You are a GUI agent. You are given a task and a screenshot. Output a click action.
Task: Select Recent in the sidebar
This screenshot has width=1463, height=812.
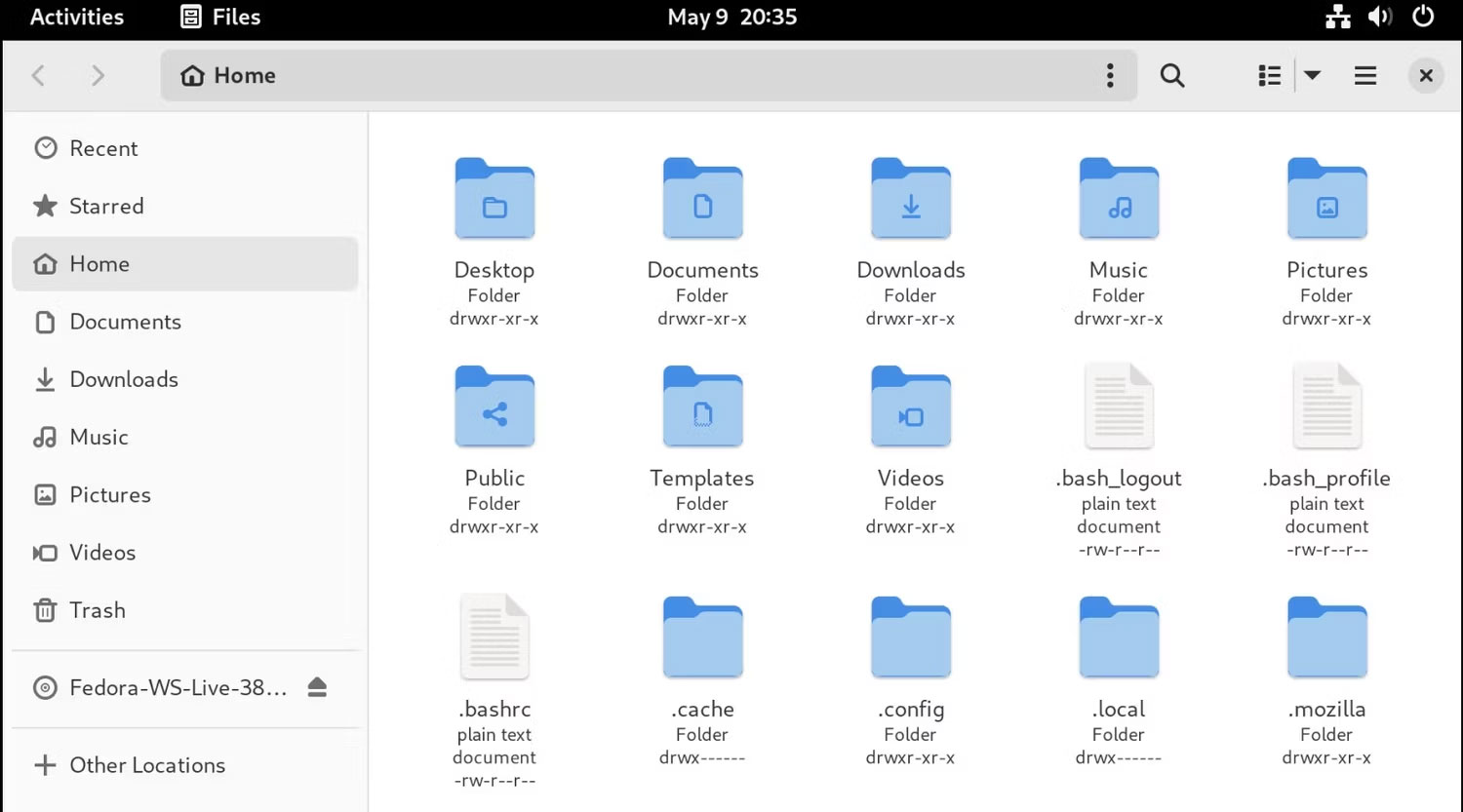185,148
